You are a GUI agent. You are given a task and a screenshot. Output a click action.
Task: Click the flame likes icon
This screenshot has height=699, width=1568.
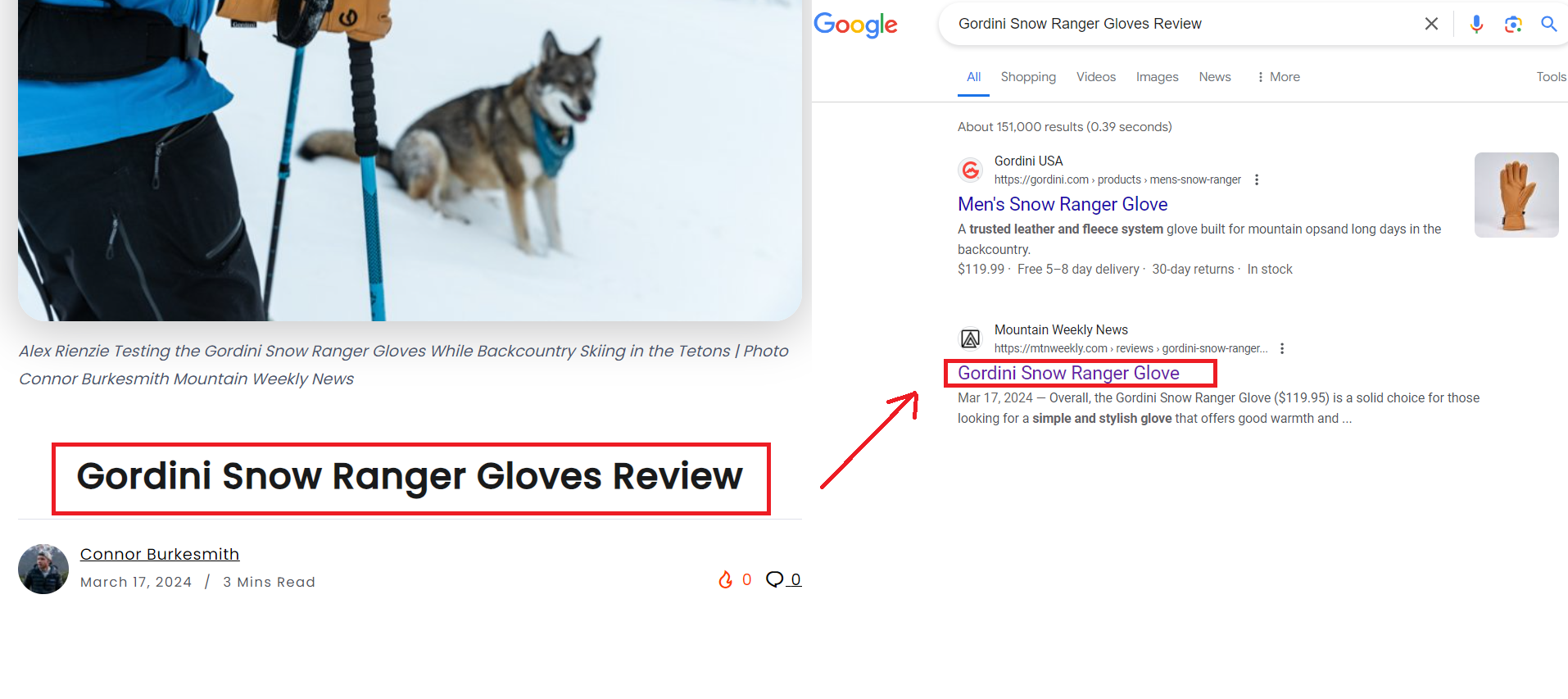(725, 579)
